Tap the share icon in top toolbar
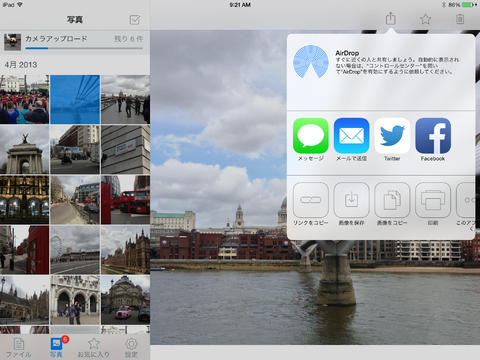 [x=390, y=19]
